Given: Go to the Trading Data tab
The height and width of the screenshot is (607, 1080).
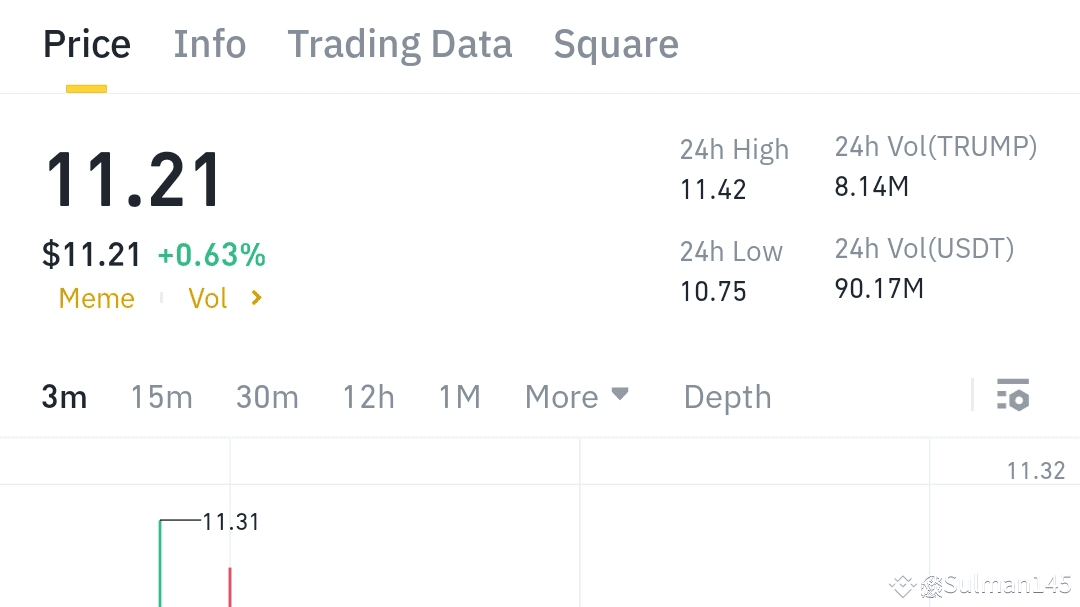Looking at the screenshot, I should pos(400,45).
